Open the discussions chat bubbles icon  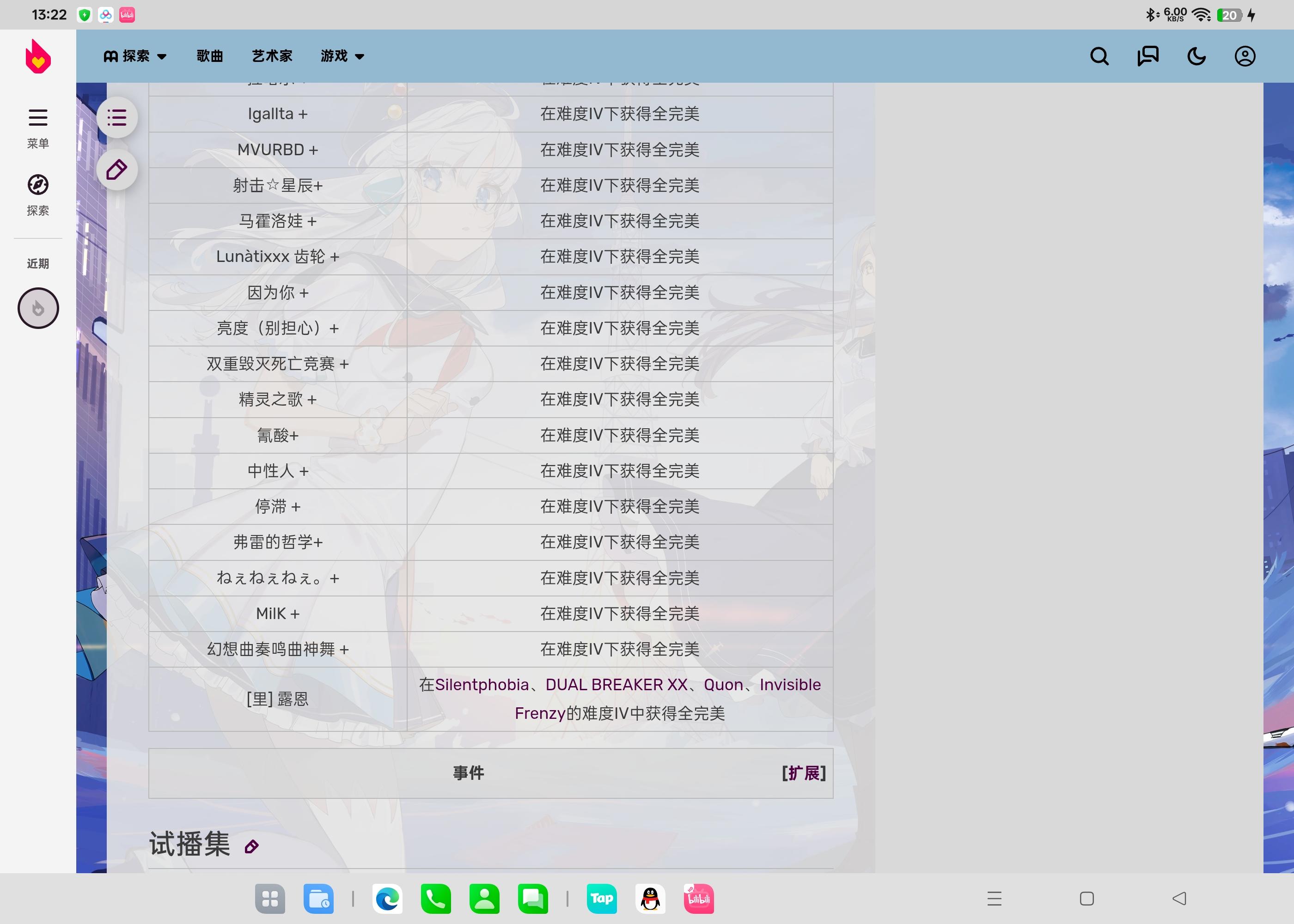1148,56
